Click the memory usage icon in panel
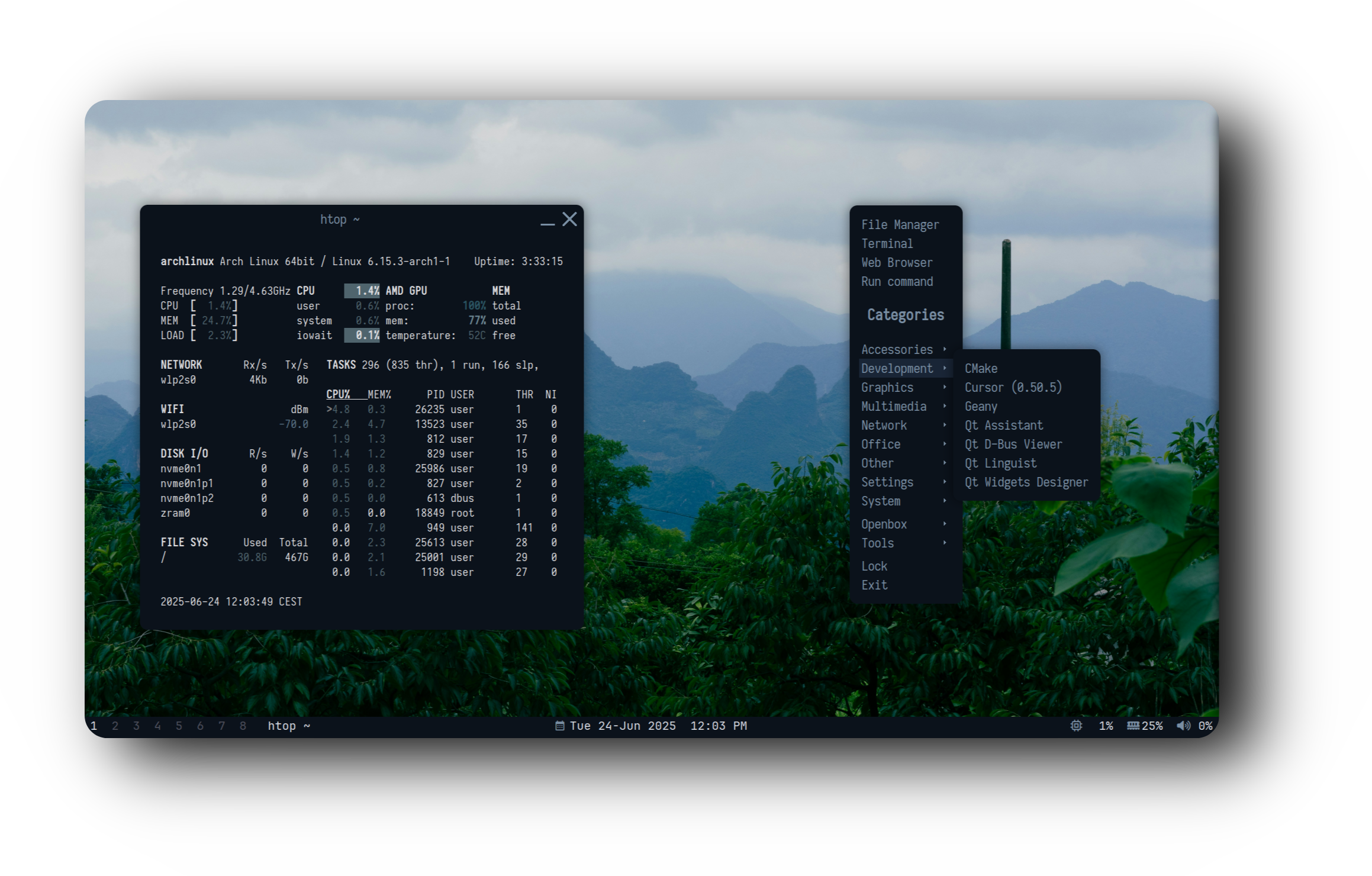This screenshot has height=876, width=1372. pos(1133,726)
